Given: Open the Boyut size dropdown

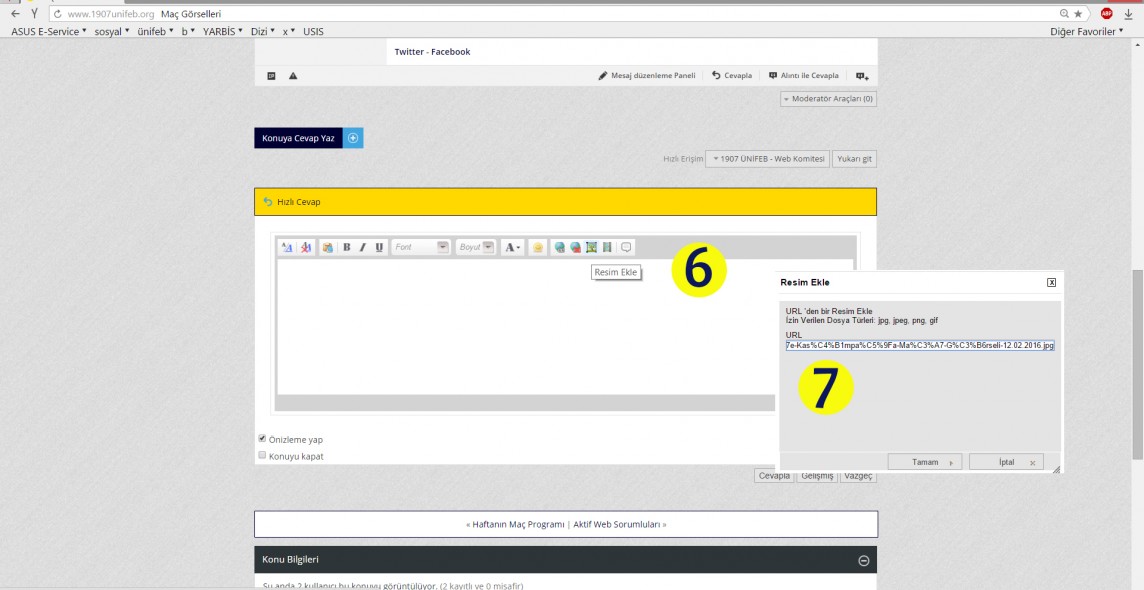Looking at the screenshot, I should pos(476,247).
